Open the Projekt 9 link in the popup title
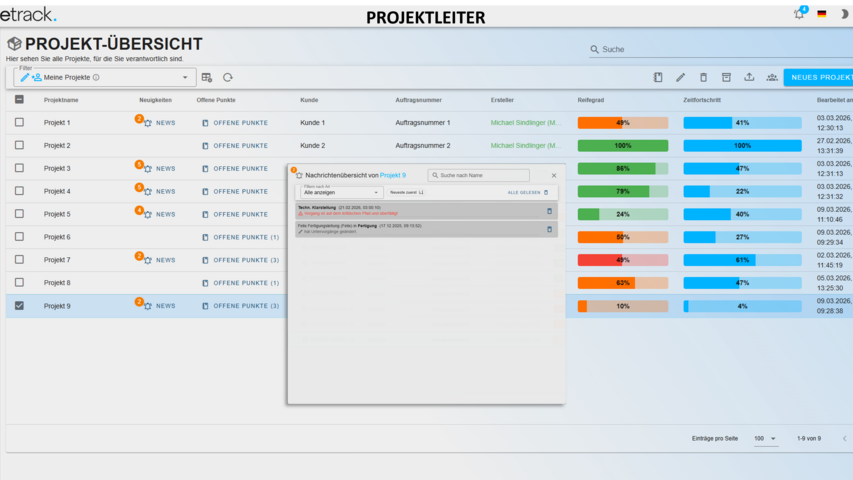Screen dimensions: 853x480 click(393, 175)
